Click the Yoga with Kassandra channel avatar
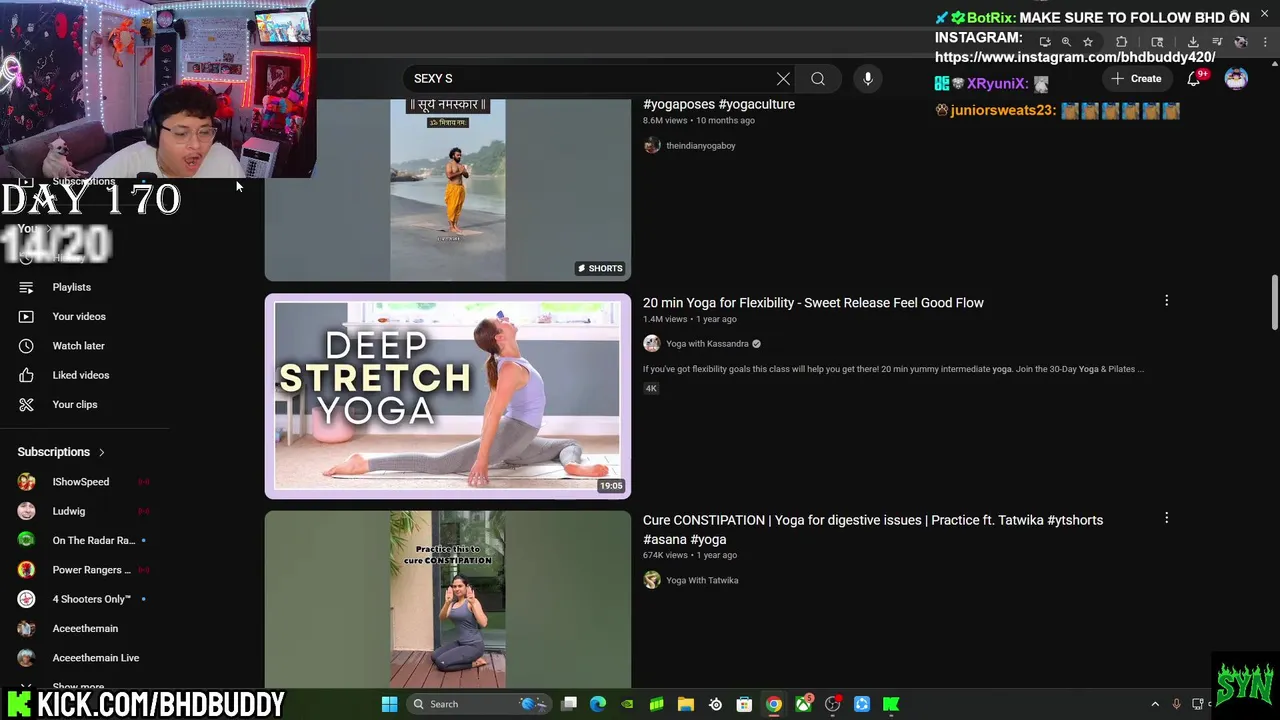 (652, 344)
